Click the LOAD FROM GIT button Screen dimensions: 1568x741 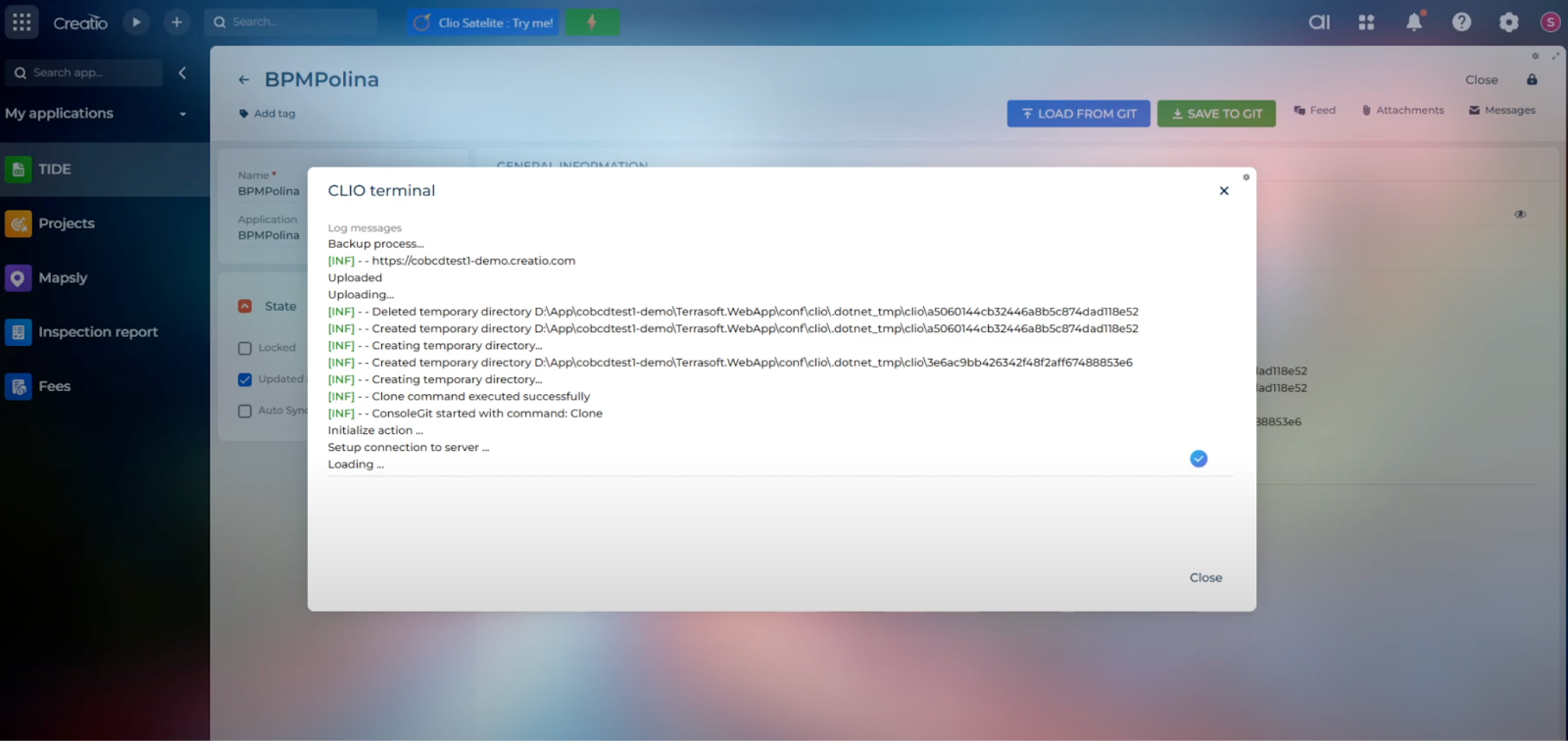pos(1079,114)
